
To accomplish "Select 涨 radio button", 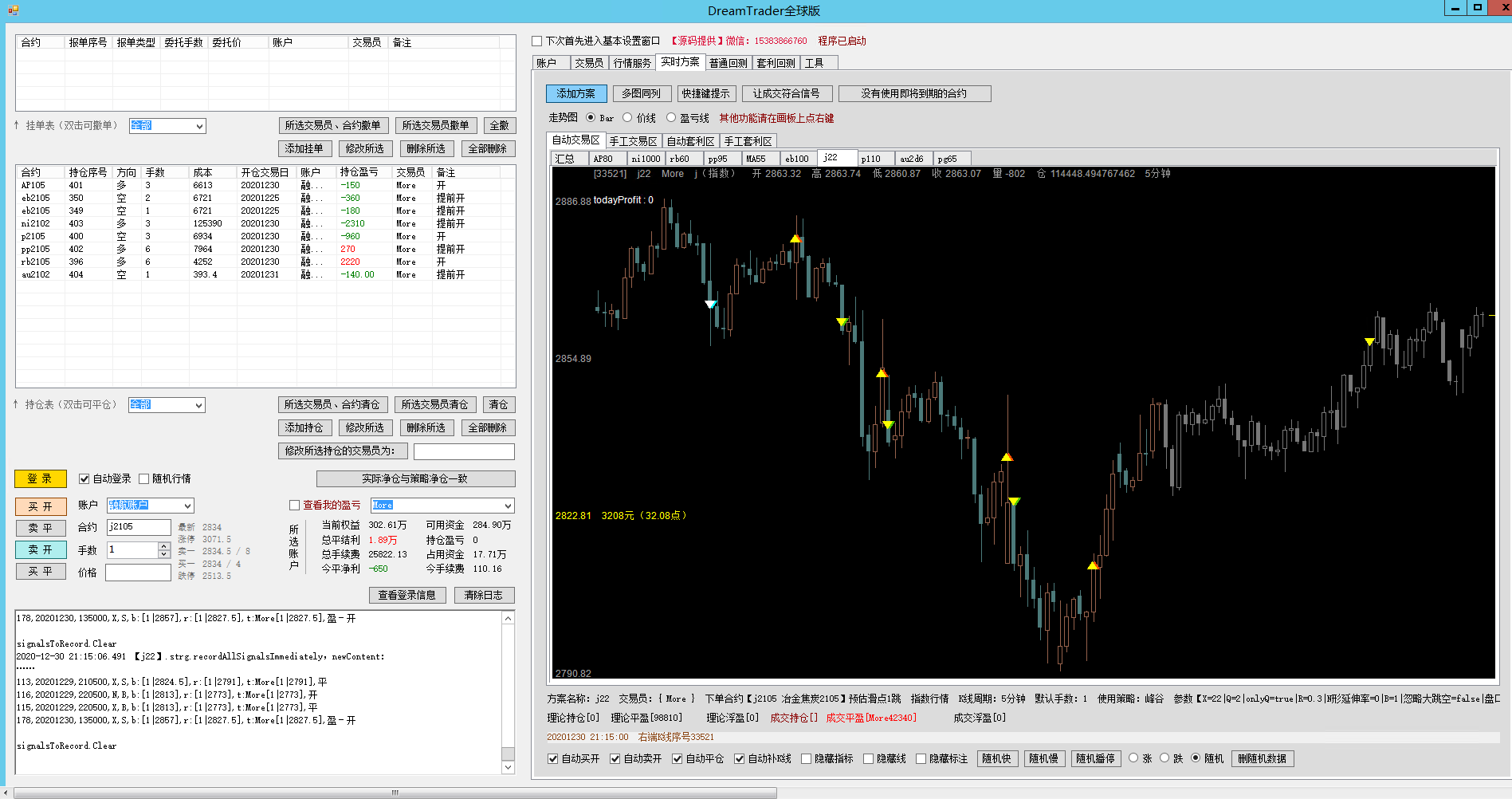I will (x=1133, y=758).
